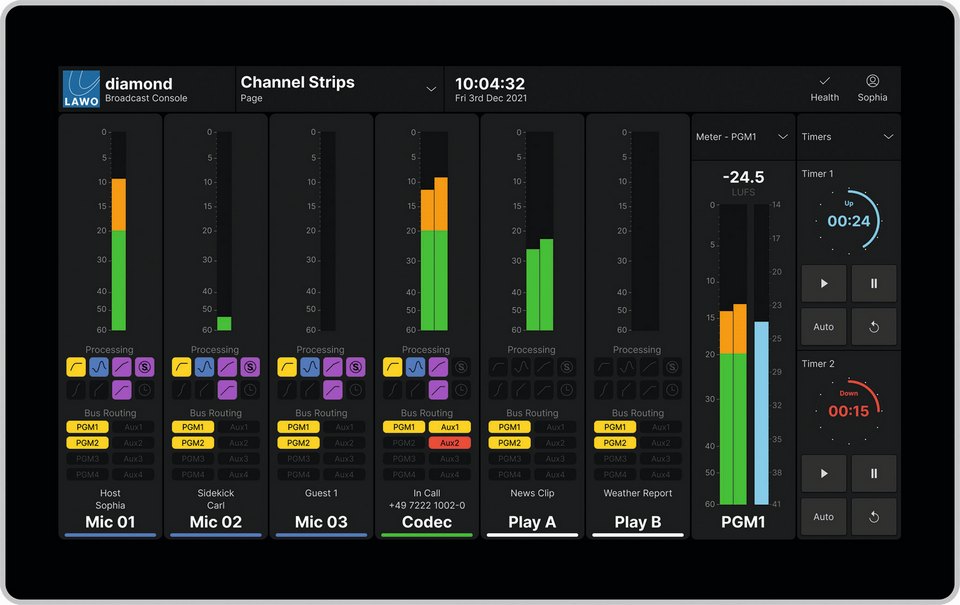Screen dimensions: 960x605
Task: Enable Aux1 routing on Play A strip
Action: [x=555, y=427]
